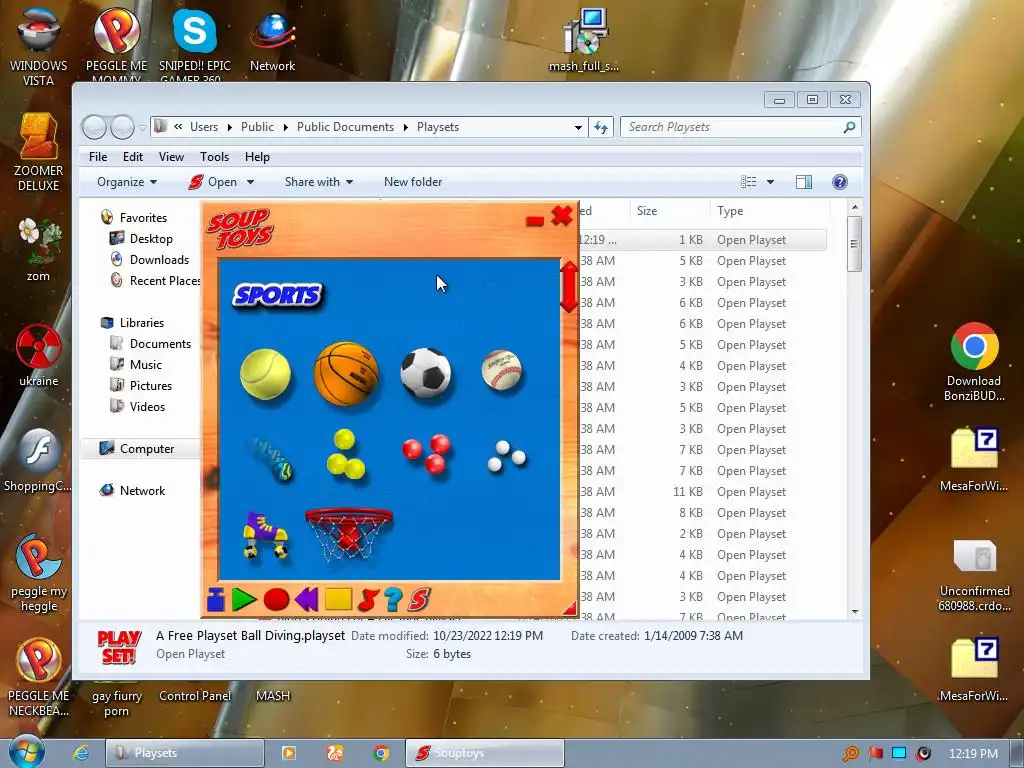Screen dimensions: 1024x768
Task: Expand the arrow next to Open
Action: [x=250, y=182]
